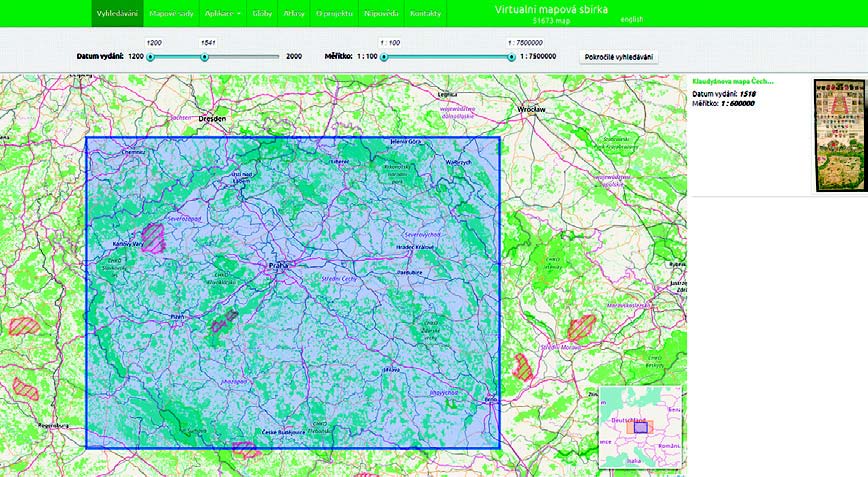Click the date slider handle at 1200

coord(150,57)
